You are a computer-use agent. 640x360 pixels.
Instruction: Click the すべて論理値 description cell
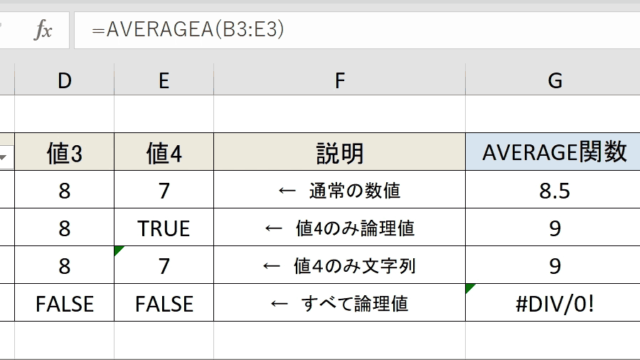point(340,303)
